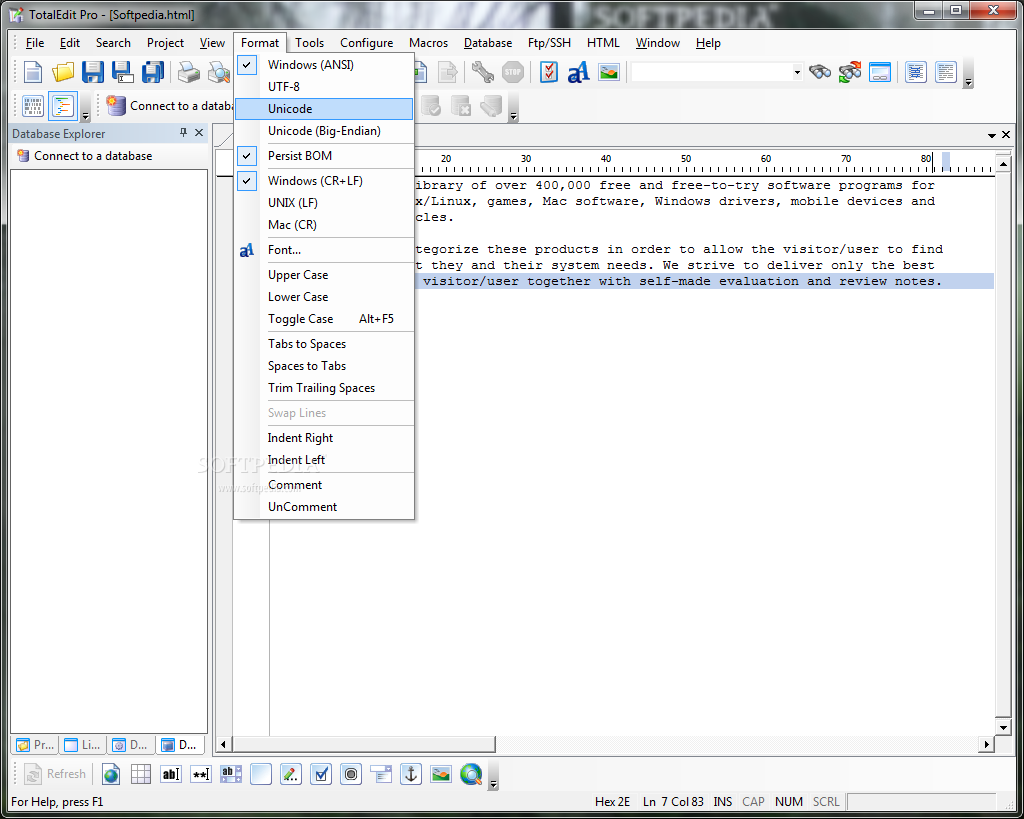Choose Trim Trailing Spaces
Image resolution: width=1024 pixels, height=819 pixels.
point(324,388)
